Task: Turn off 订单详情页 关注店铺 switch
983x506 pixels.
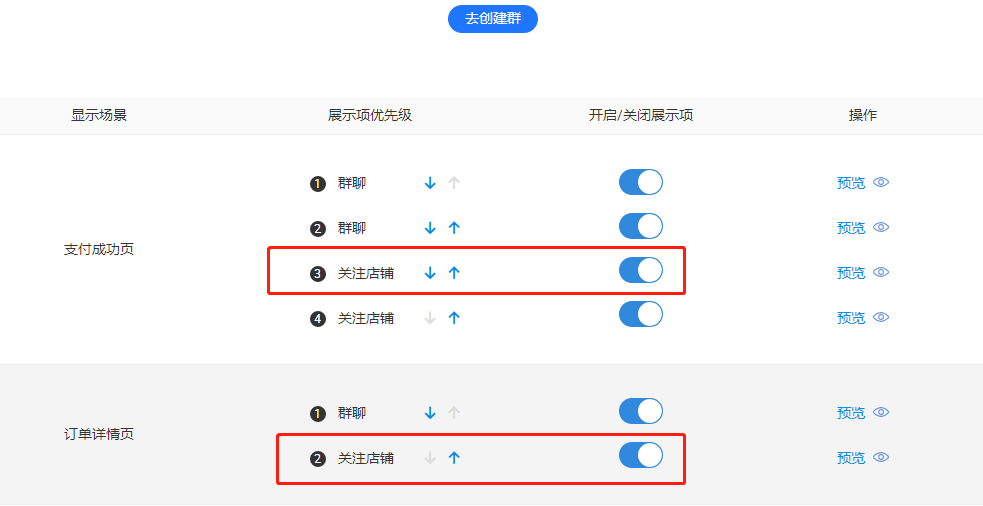Action: pos(641,456)
